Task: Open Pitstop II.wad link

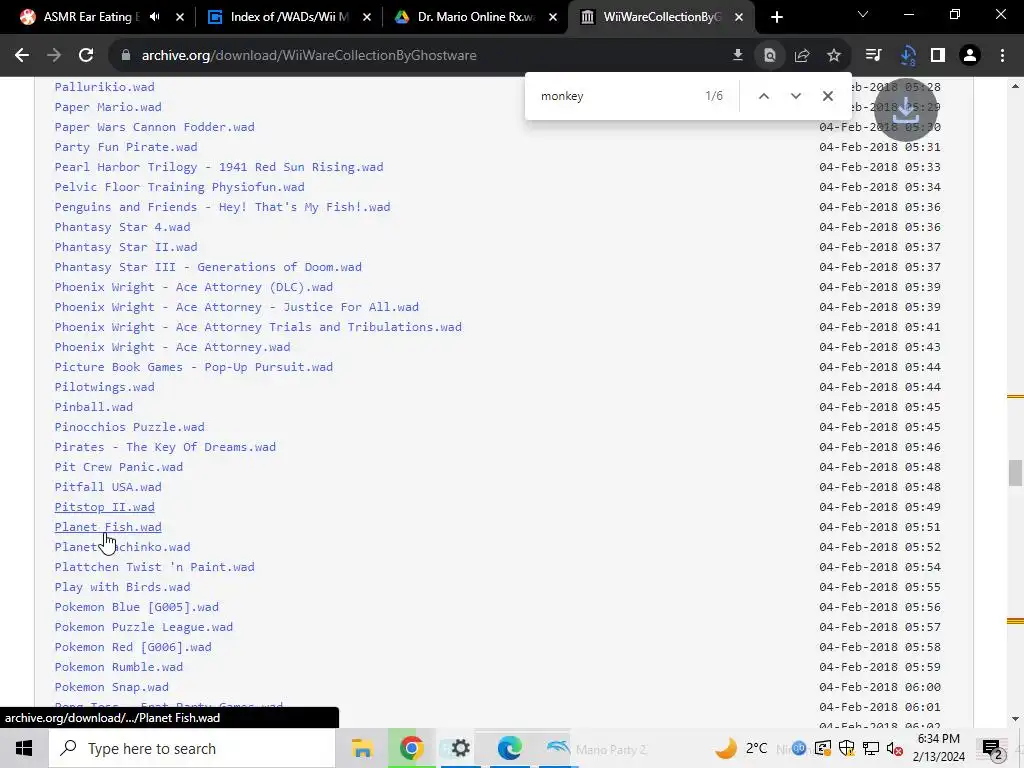Action: point(104,507)
